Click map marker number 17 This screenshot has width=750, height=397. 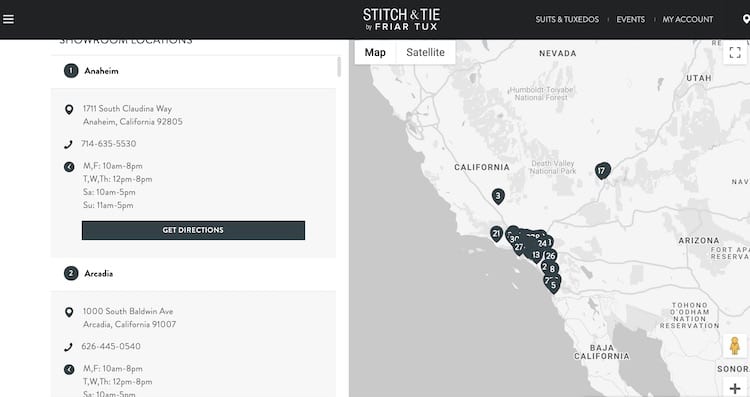click(602, 170)
